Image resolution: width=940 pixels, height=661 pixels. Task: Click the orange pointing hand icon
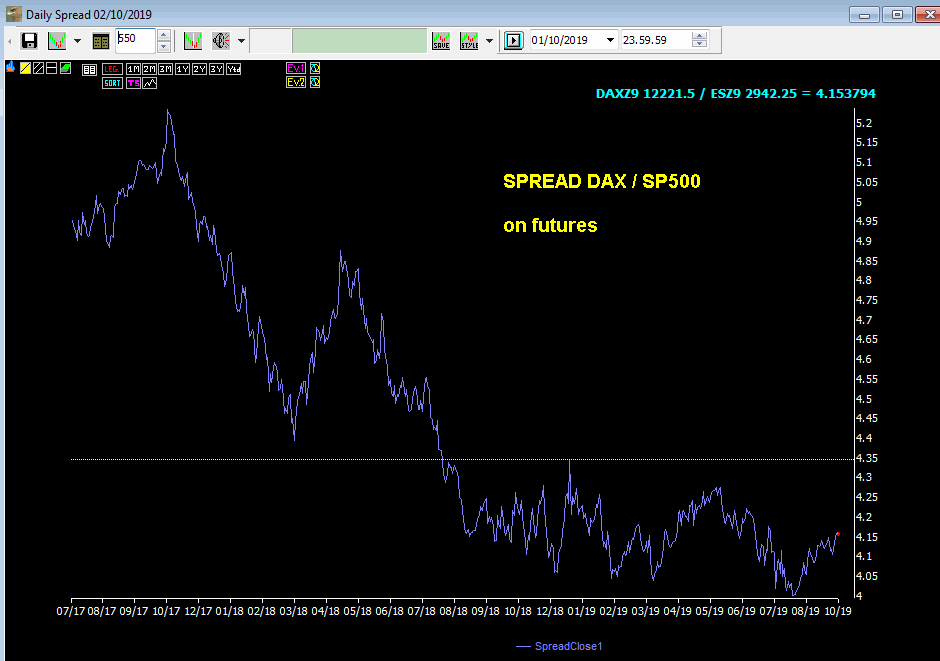[x=11, y=68]
